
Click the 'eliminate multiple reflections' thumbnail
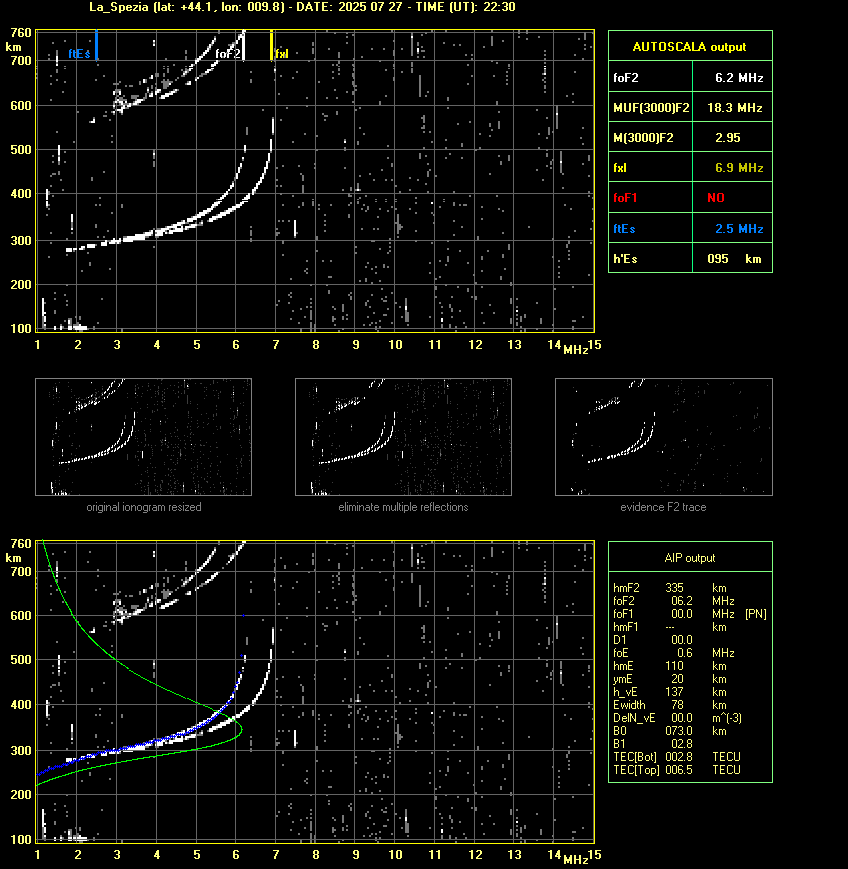pos(403,437)
